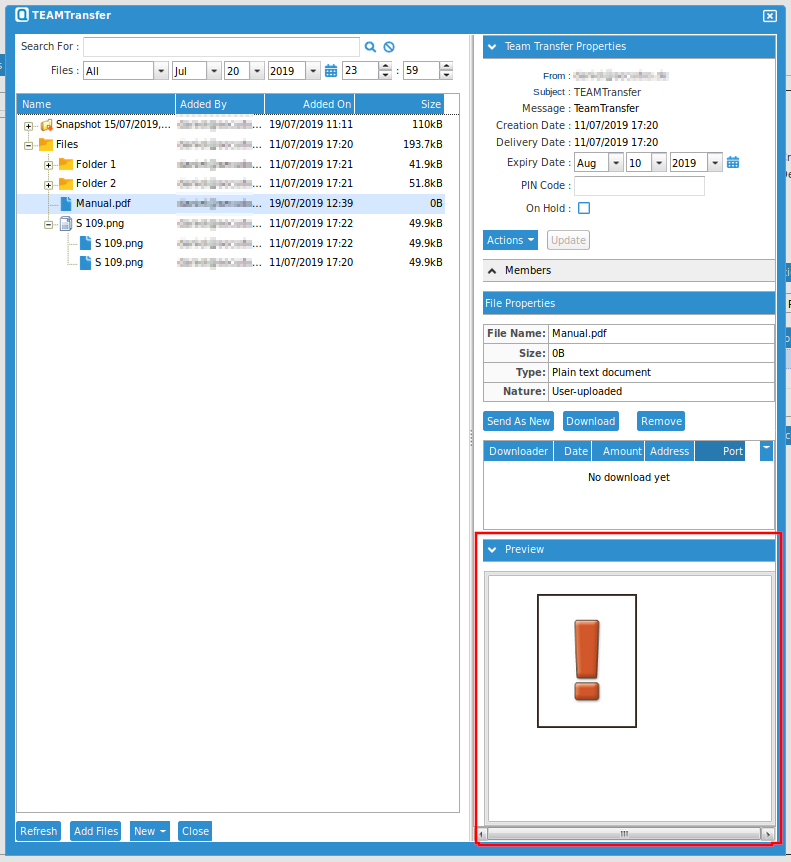
Task: Click the preview horizontal scrollbar thumb
Action: pyautogui.click(x=624, y=833)
